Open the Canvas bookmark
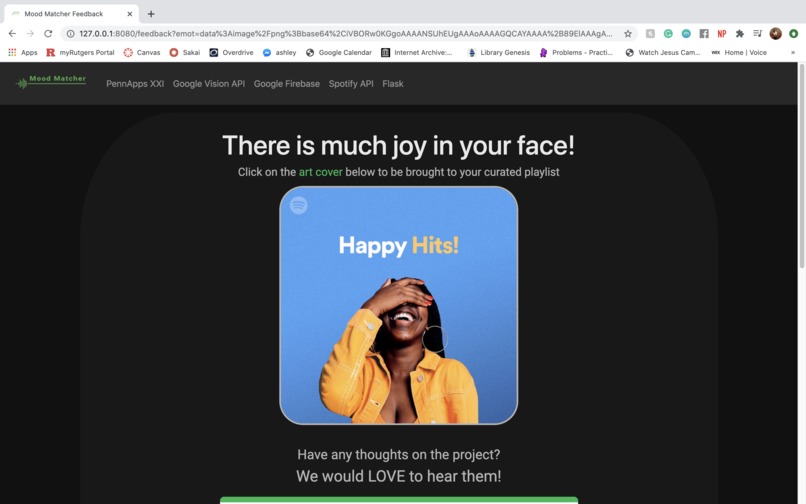 pyautogui.click(x=142, y=52)
